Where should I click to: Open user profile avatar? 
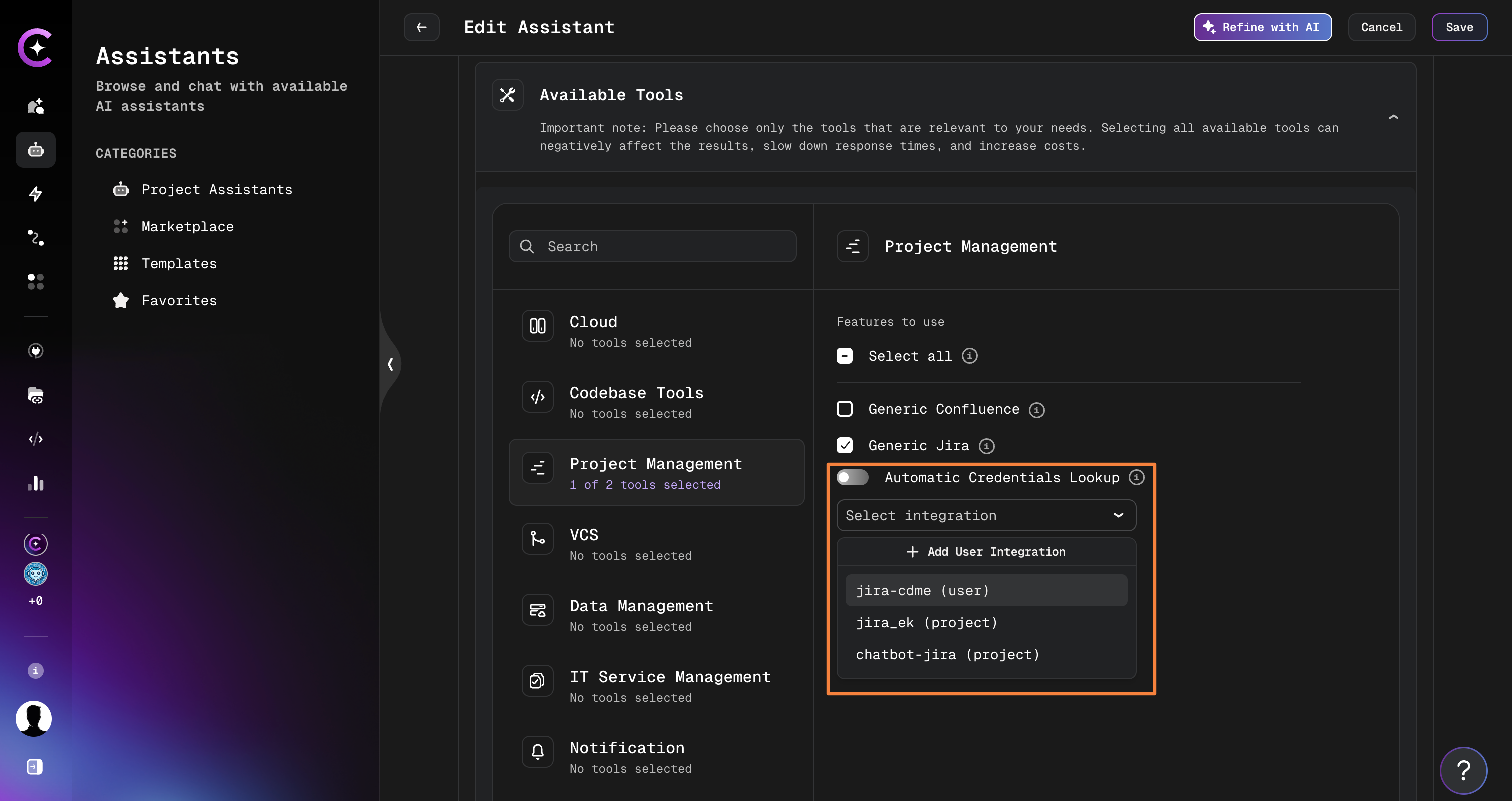click(34, 719)
